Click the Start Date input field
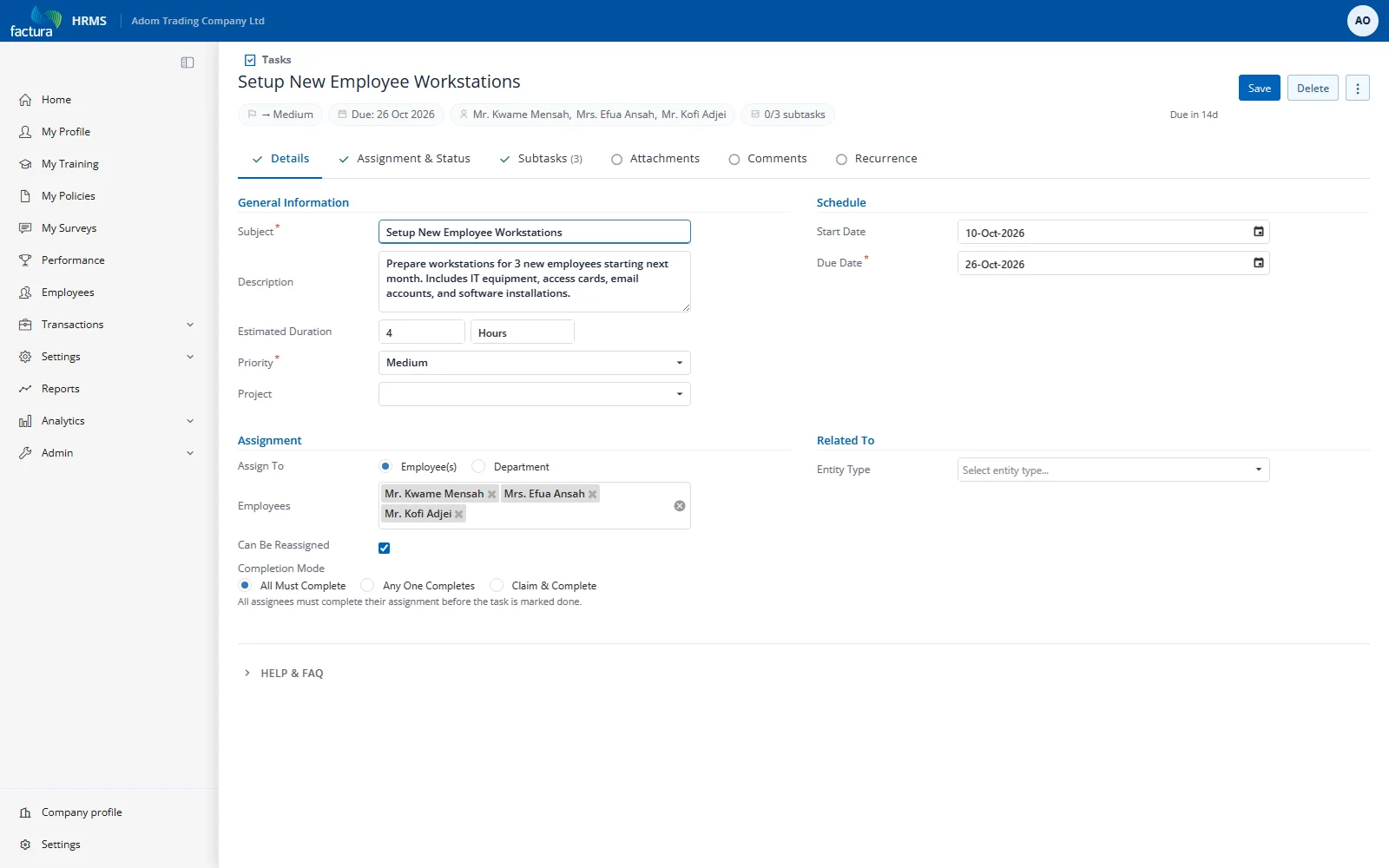Viewport: 1389px width, 868px height. point(1113,232)
